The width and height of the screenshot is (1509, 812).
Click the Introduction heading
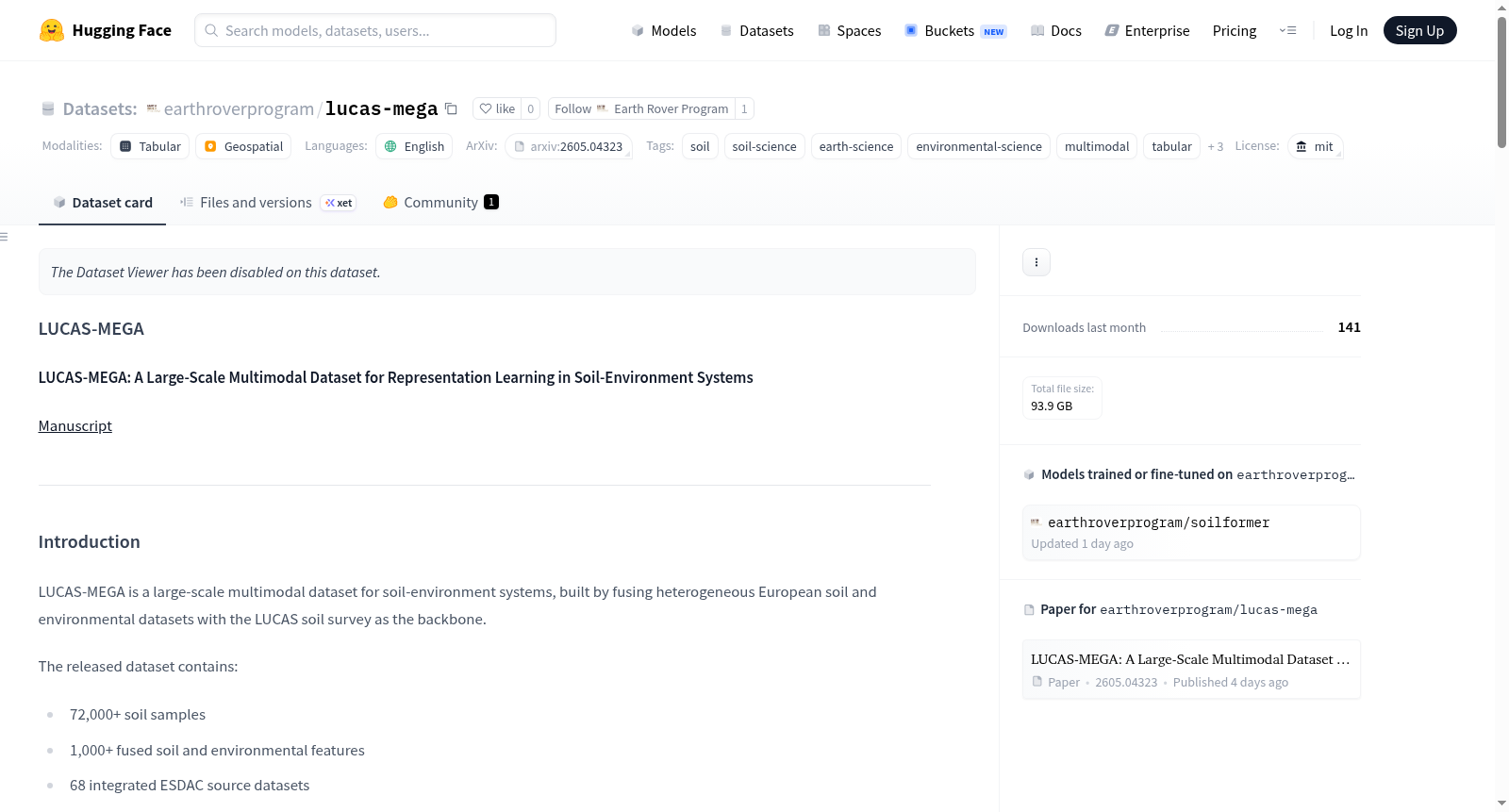pos(90,542)
